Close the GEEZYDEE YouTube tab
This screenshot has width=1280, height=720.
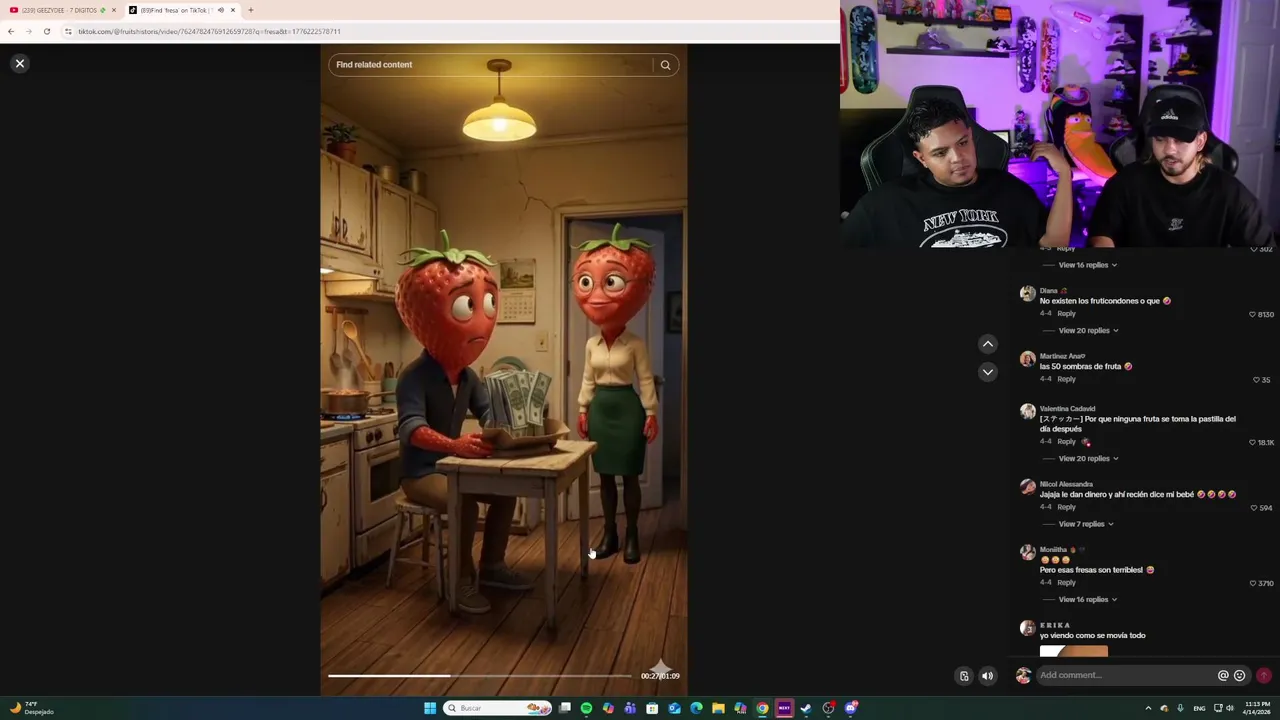pyautogui.click(x=113, y=10)
